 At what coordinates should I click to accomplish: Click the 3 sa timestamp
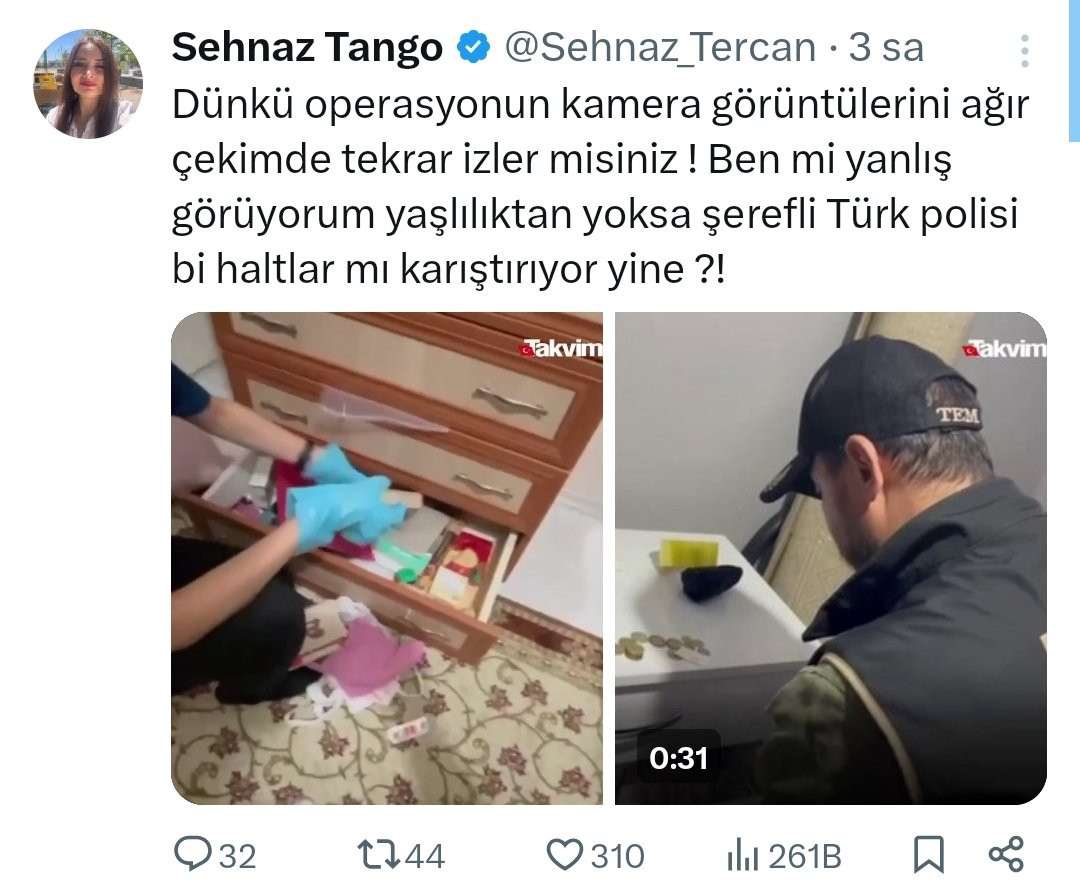click(x=886, y=48)
